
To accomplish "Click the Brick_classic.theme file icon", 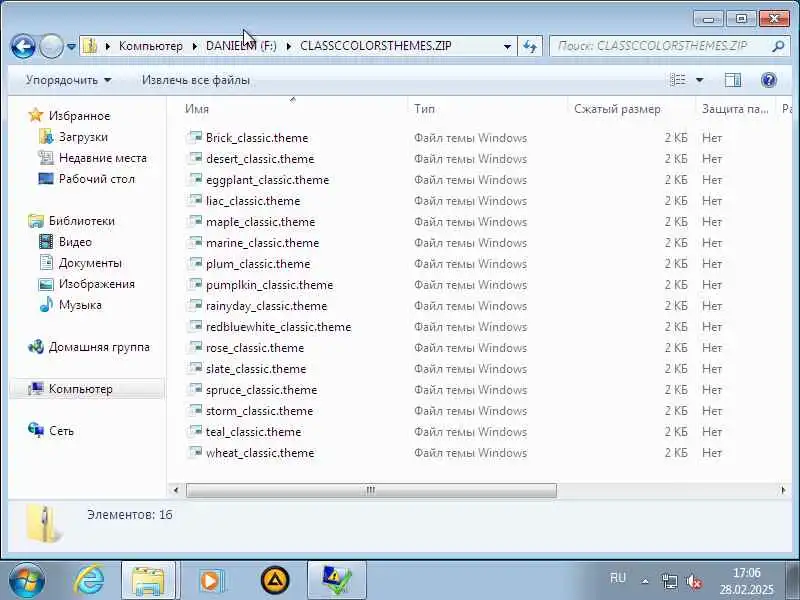I will (195, 137).
